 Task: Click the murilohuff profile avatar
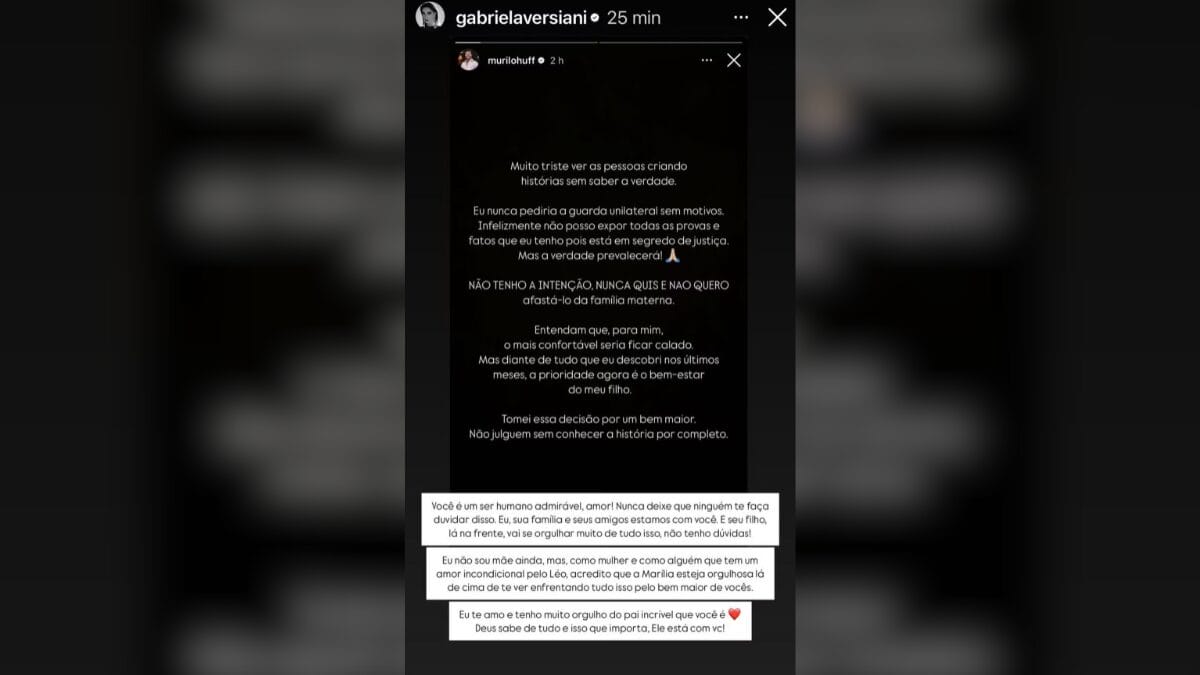(469, 60)
